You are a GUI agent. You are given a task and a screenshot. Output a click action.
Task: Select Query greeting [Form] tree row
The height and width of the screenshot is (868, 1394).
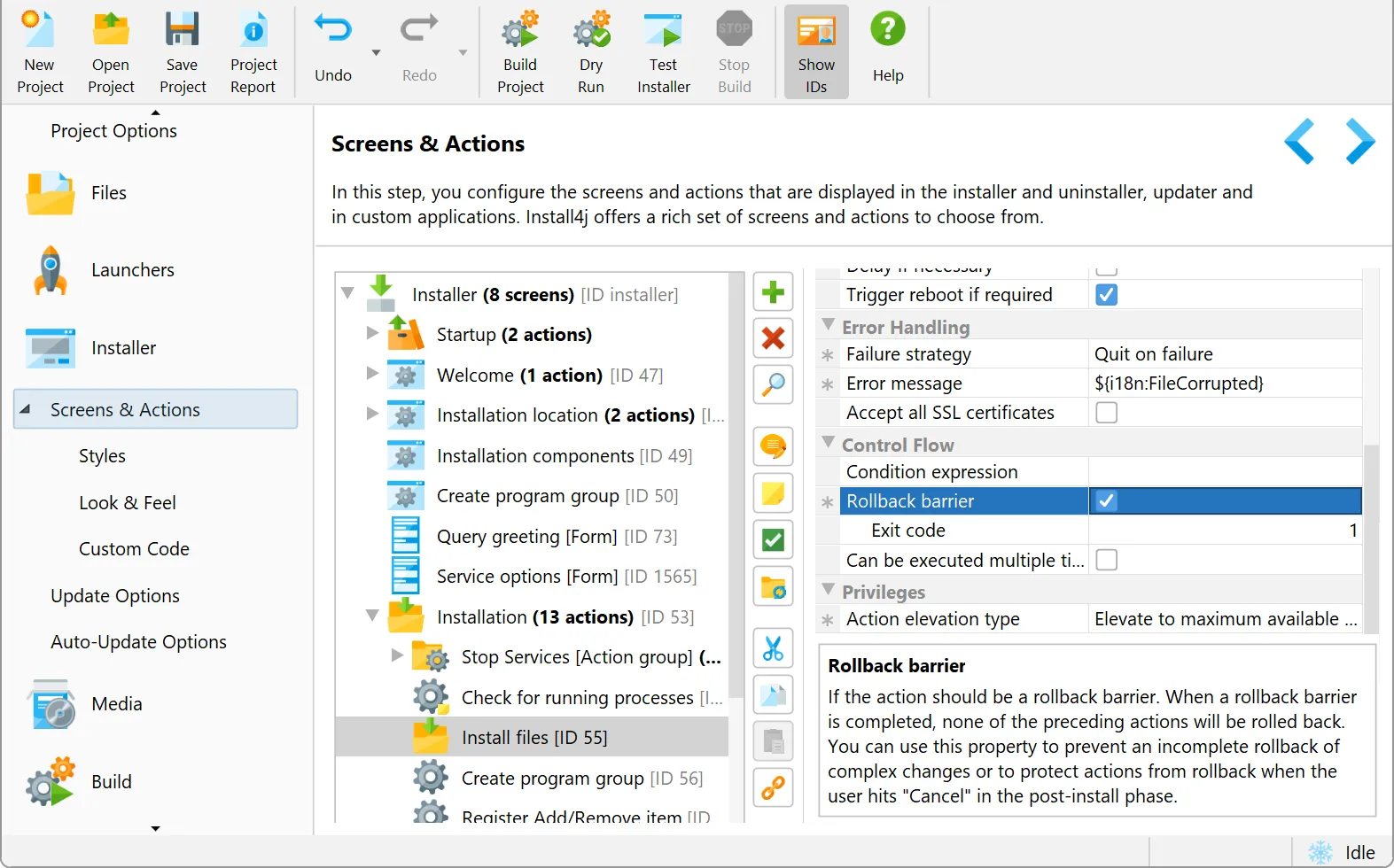click(533, 536)
